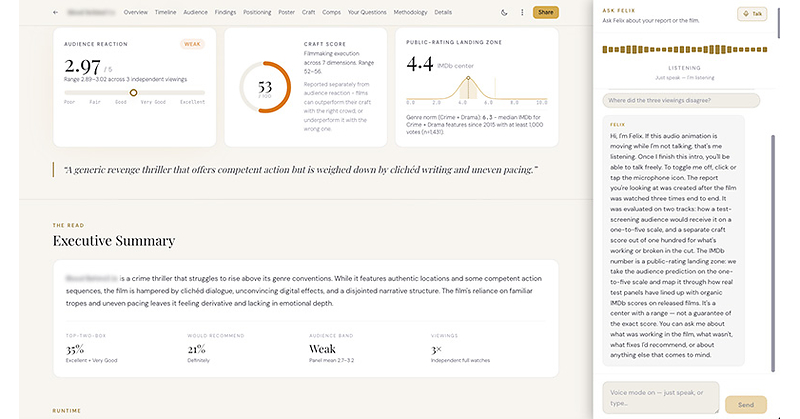Click the Executive Summary heading
This screenshot has height=419, width=800.
pos(114,241)
